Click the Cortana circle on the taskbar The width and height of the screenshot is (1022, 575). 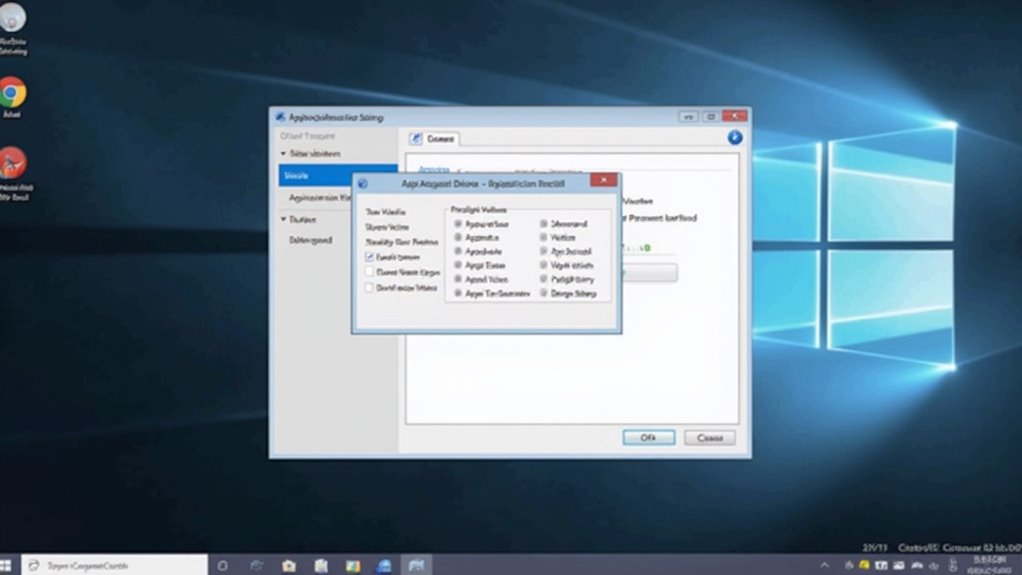(222, 566)
